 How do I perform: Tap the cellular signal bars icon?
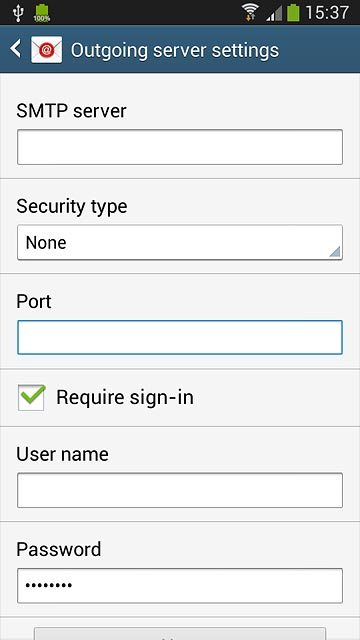(x=274, y=14)
